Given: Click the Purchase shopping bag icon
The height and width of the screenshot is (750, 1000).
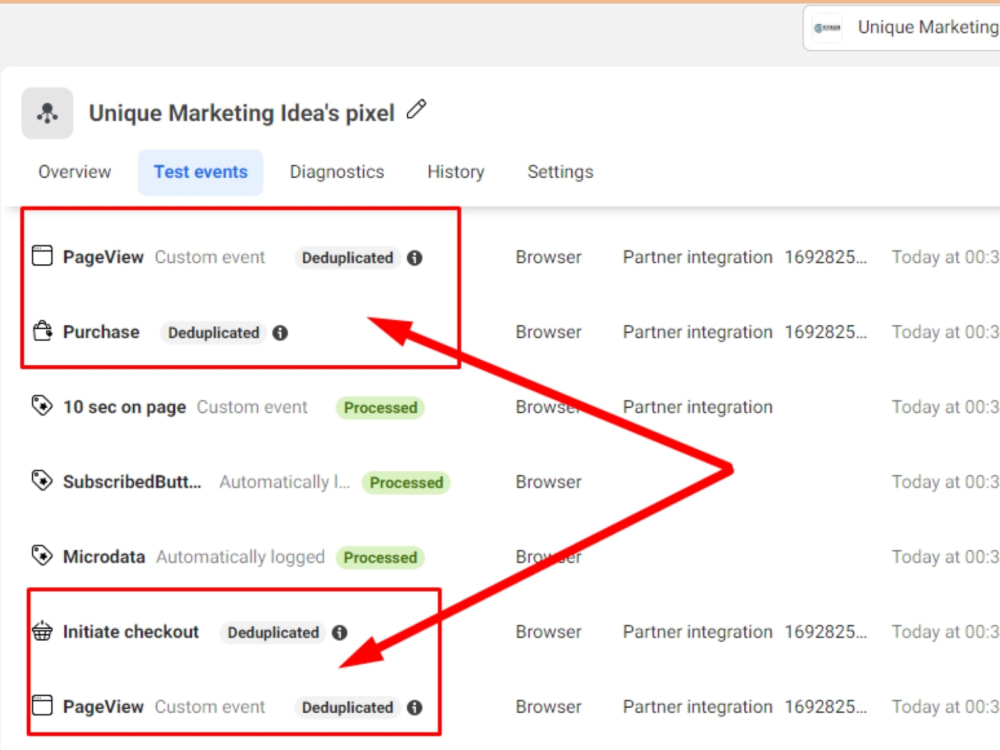Looking at the screenshot, I should 41,331.
